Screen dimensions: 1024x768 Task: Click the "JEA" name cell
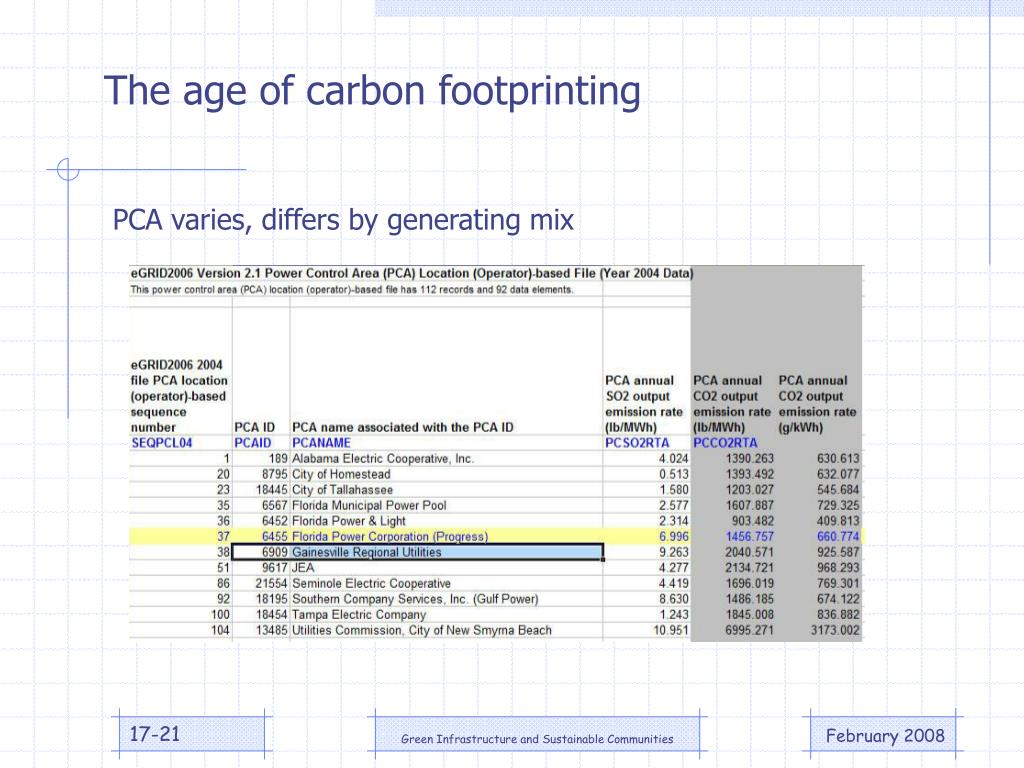click(x=303, y=568)
